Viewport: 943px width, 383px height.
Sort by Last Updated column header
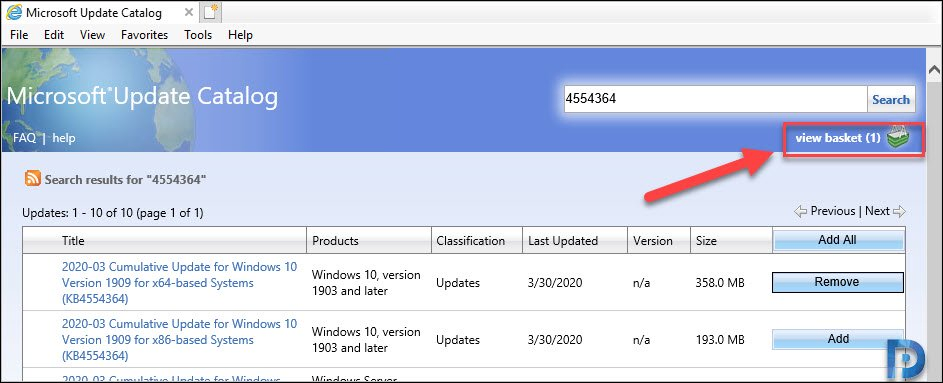563,241
